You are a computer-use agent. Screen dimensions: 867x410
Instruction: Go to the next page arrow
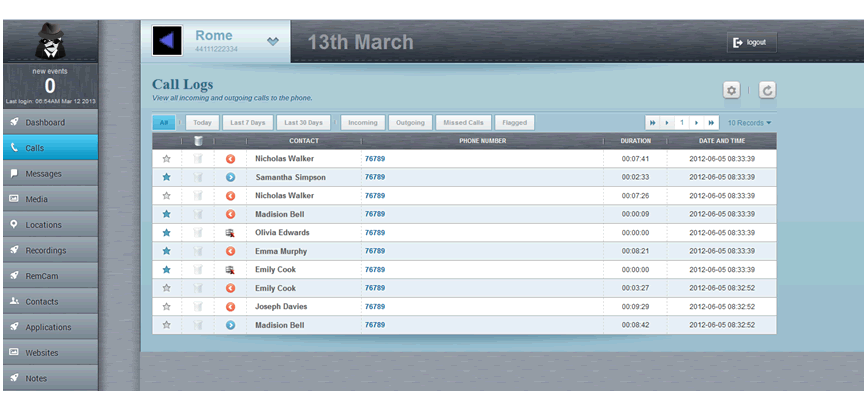697,122
